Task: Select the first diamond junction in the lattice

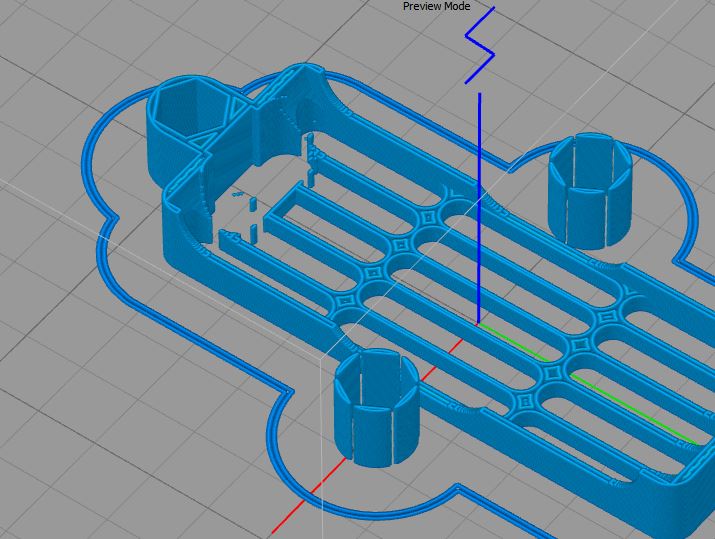Action: pos(428,218)
